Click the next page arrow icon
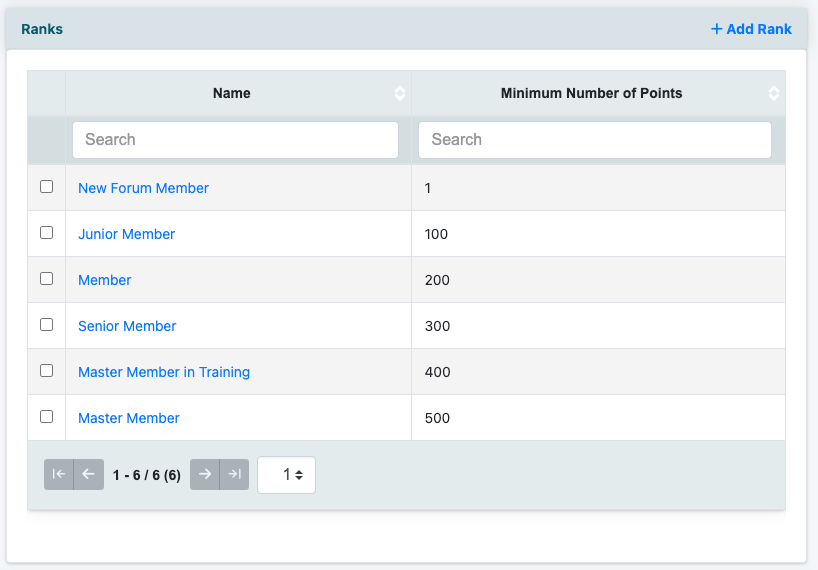 click(205, 474)
